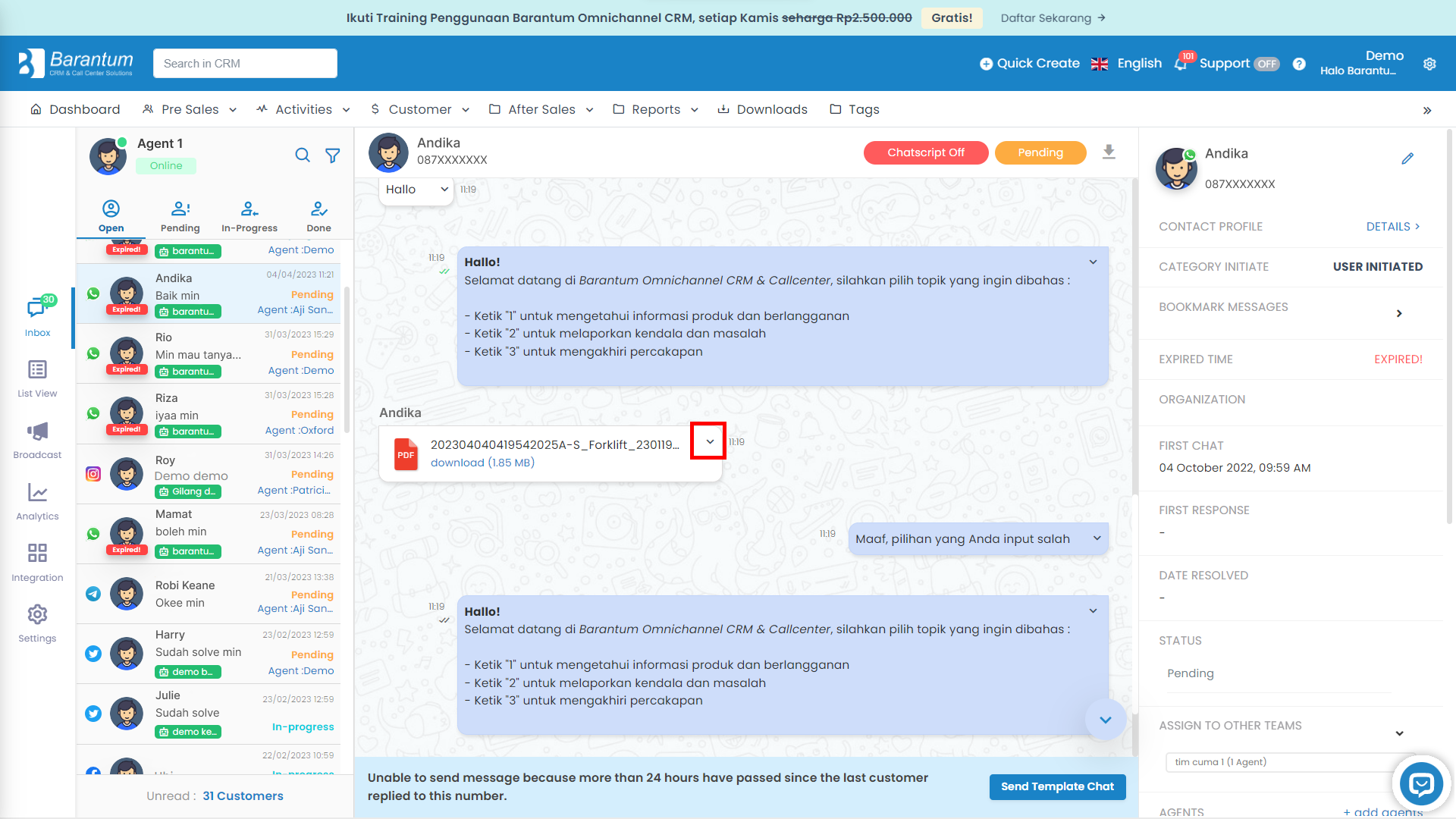Screen dimensions: 1456x819
Task: Open Julie's conversation in the list
Action: point(209,714)
